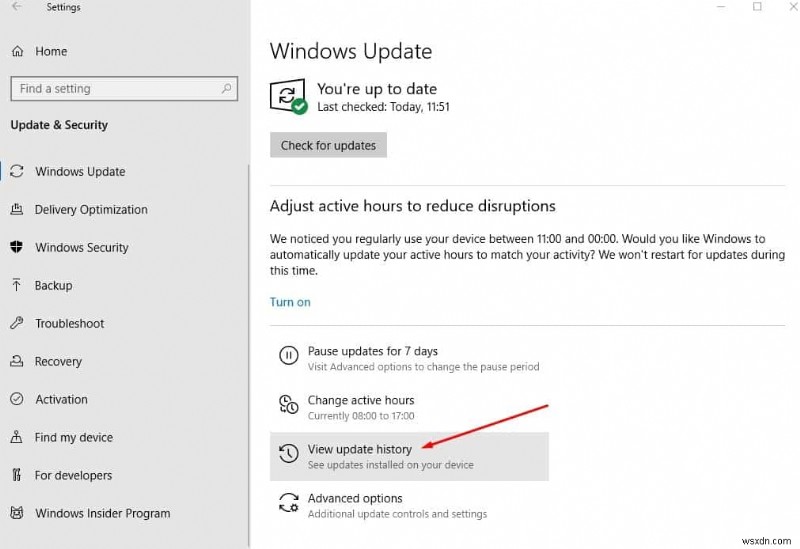
Task: Click the update status icon with green check
Action: [x=288, y=96]
